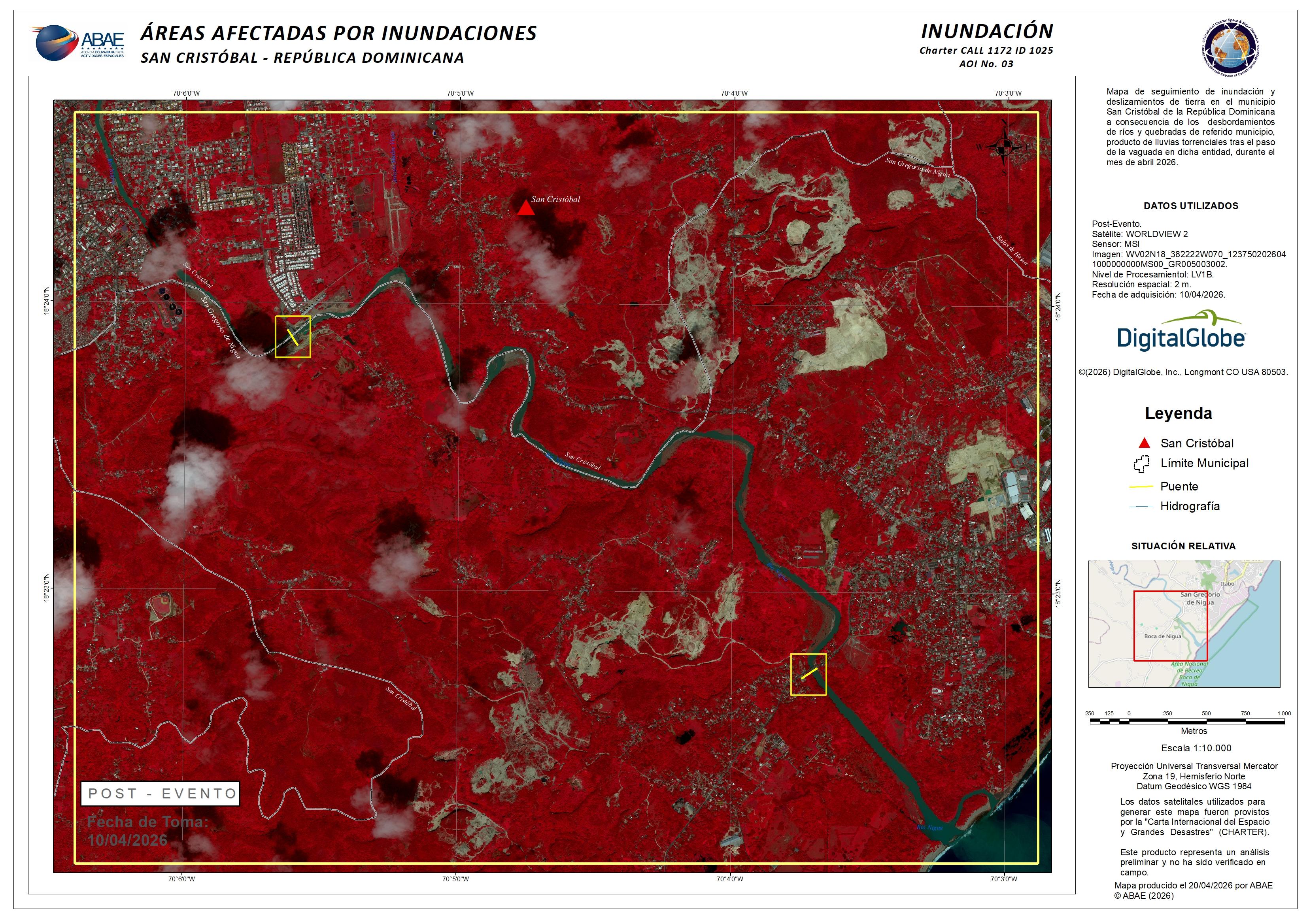The height and width of the screenshot is (924, 1309).
Task: Click the ÁREAS AFECTADAS POR INUNDACIONES title
Action: (339, 33)
